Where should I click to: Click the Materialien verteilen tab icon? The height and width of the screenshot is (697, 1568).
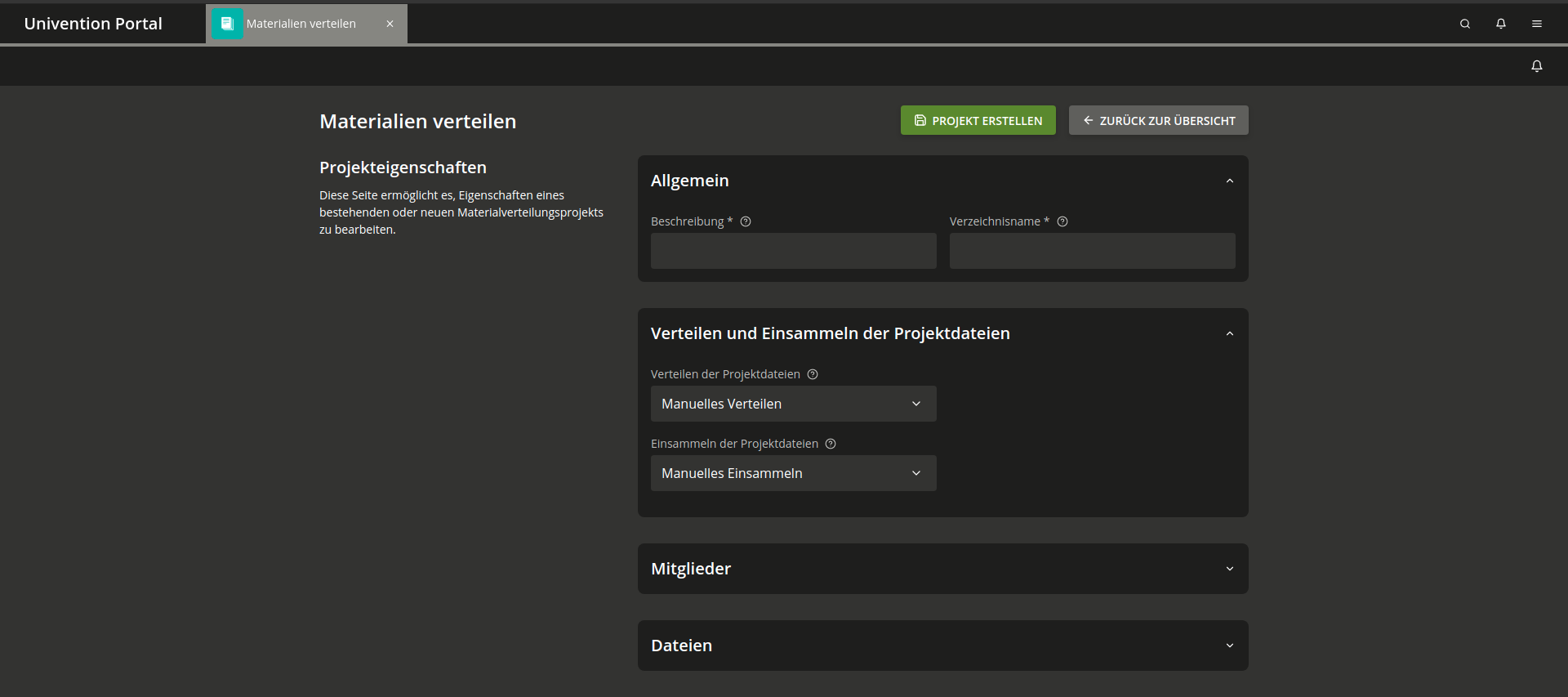click(x=228, y=24)
